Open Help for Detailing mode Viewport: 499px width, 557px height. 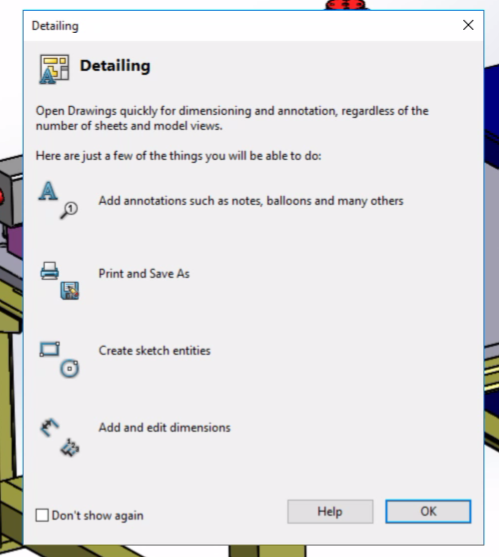330,512
